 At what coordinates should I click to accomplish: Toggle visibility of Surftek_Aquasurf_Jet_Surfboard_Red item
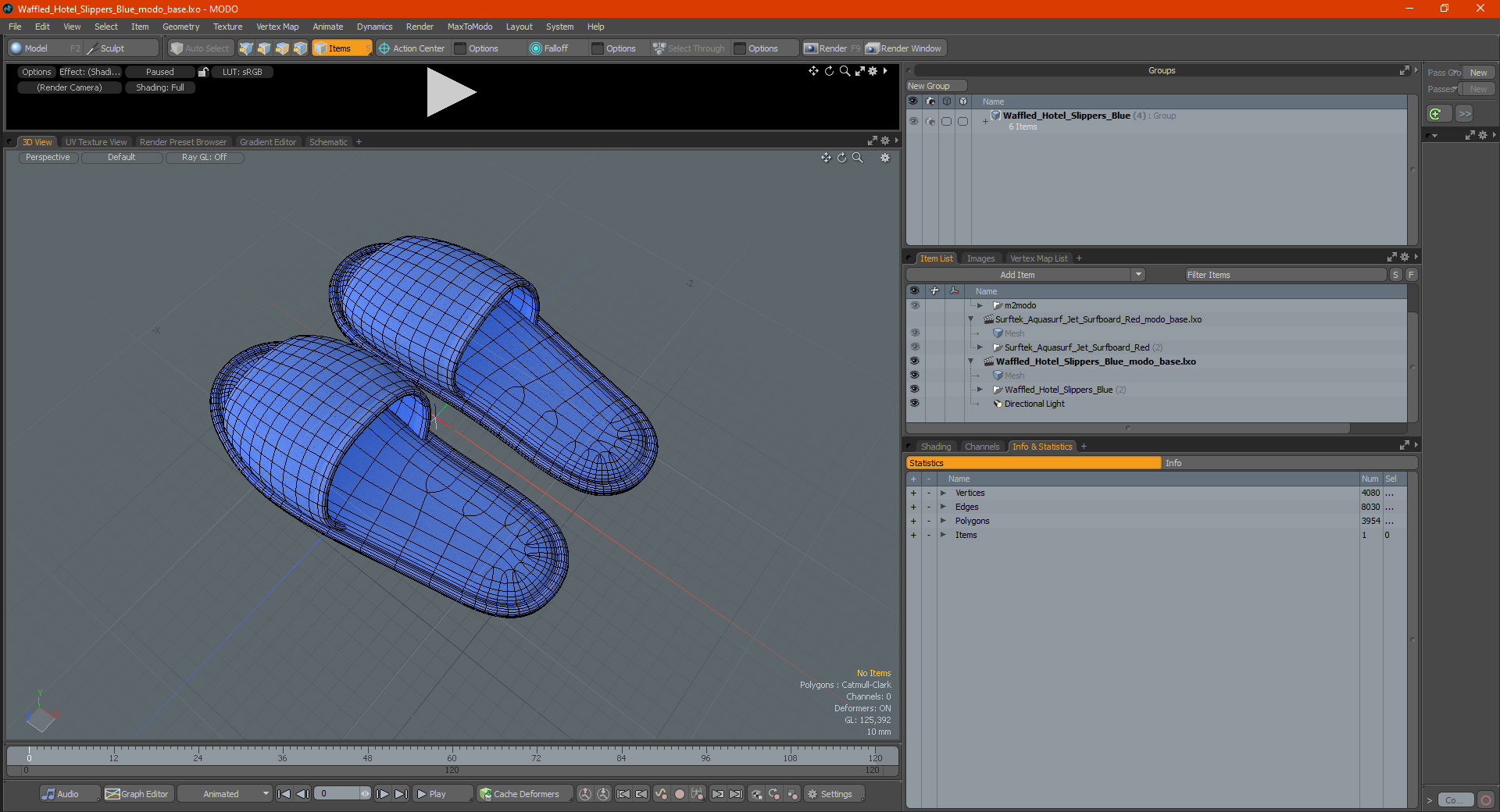[x=914, y=347]
